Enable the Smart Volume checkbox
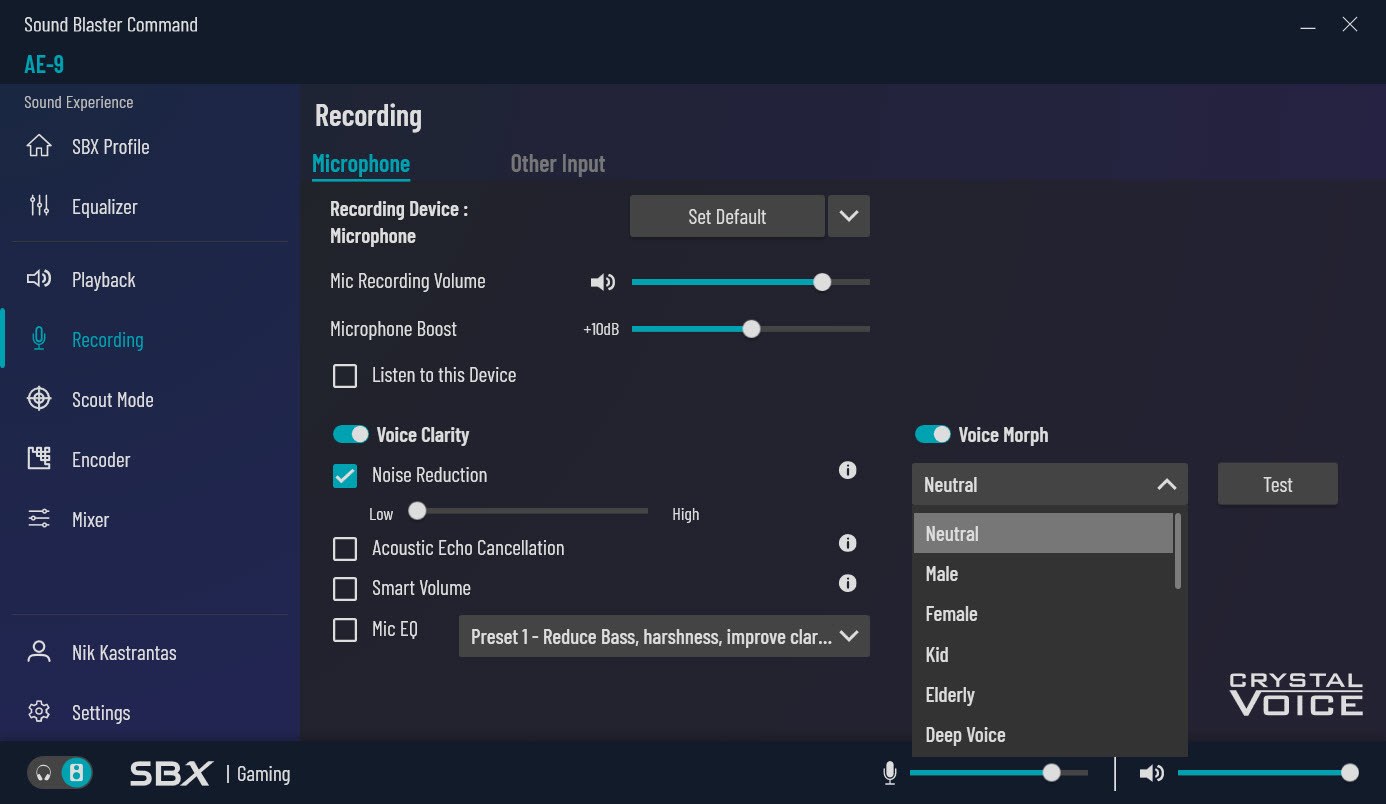Screen dimensions: 1386x804 point(345,589)
